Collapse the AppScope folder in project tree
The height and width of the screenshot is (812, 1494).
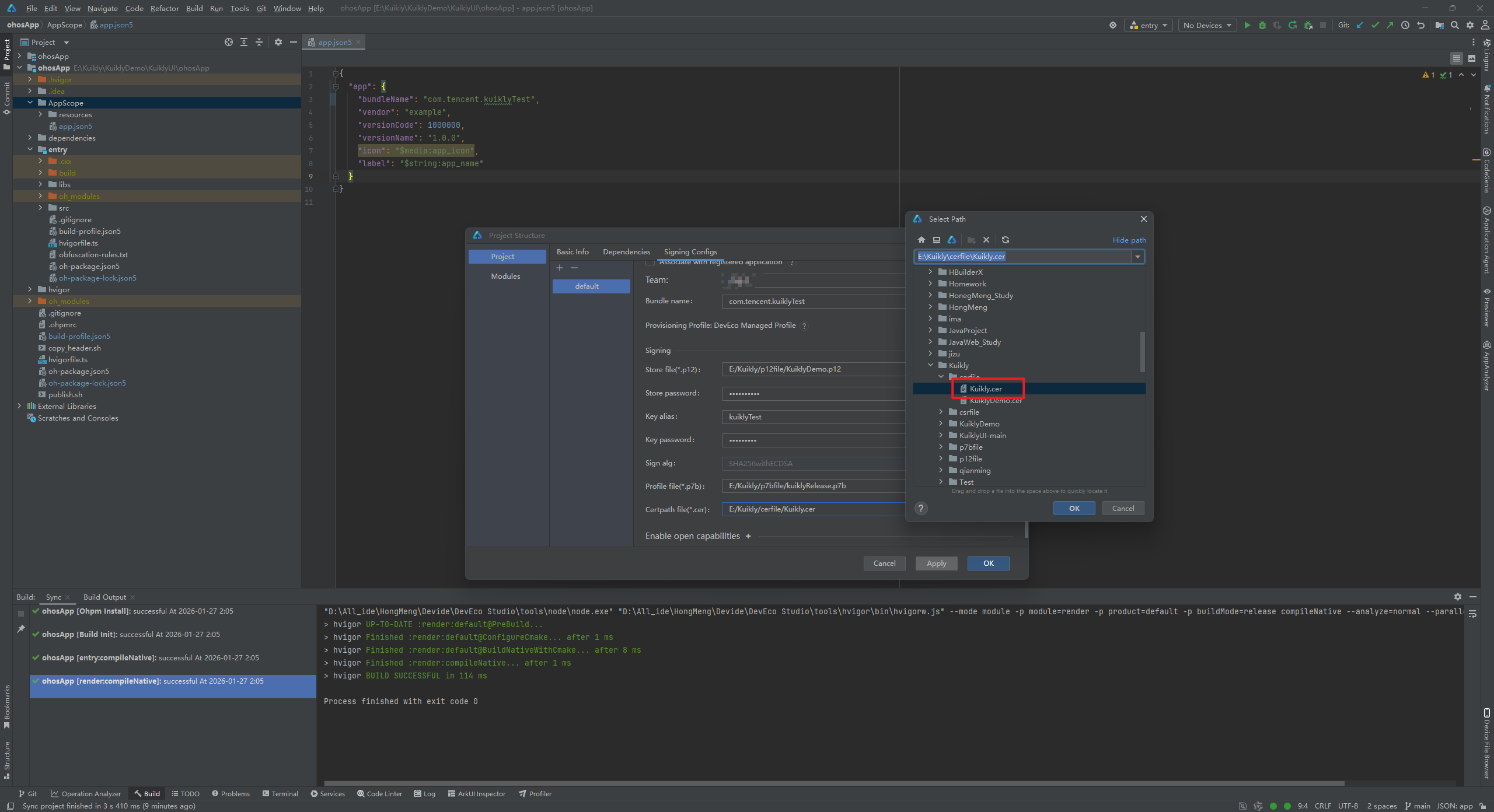point(30,103)
